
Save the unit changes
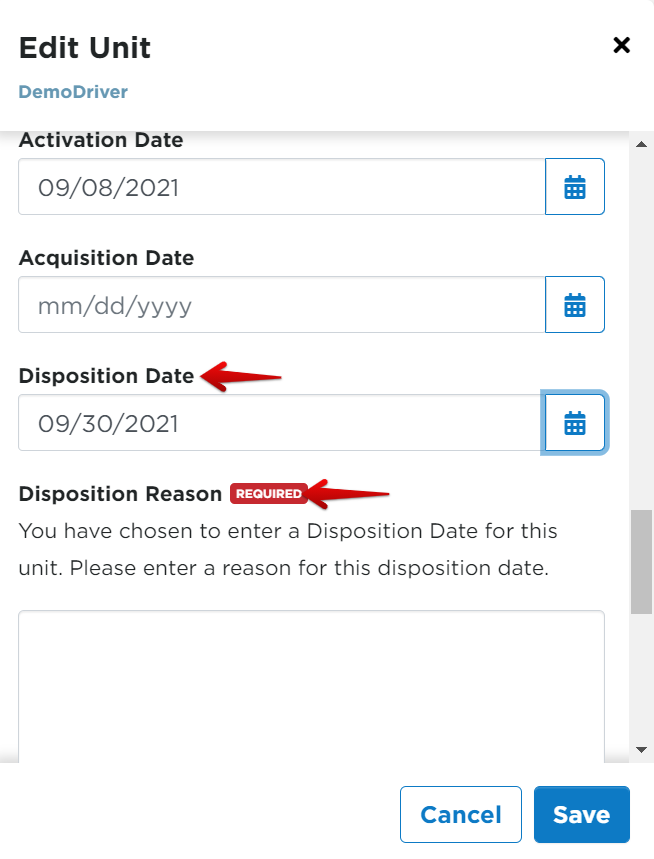(x=581, y=814)
